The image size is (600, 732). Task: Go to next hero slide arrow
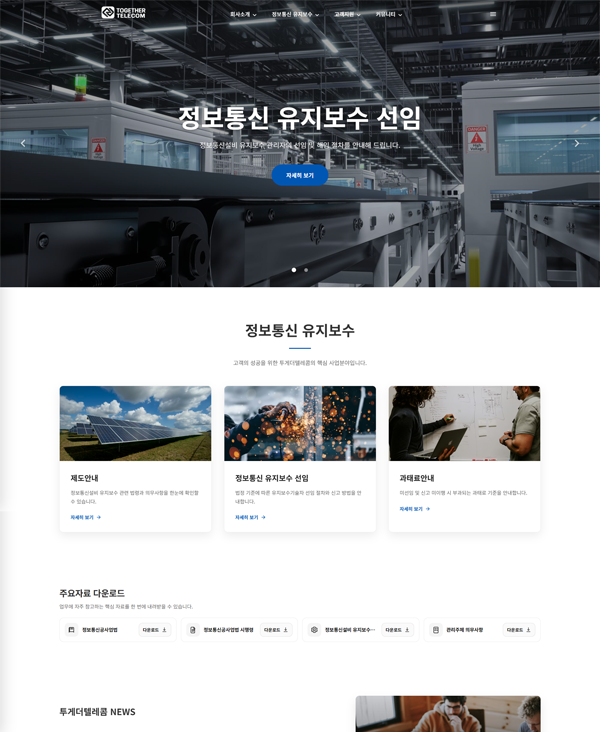point(577,143)
